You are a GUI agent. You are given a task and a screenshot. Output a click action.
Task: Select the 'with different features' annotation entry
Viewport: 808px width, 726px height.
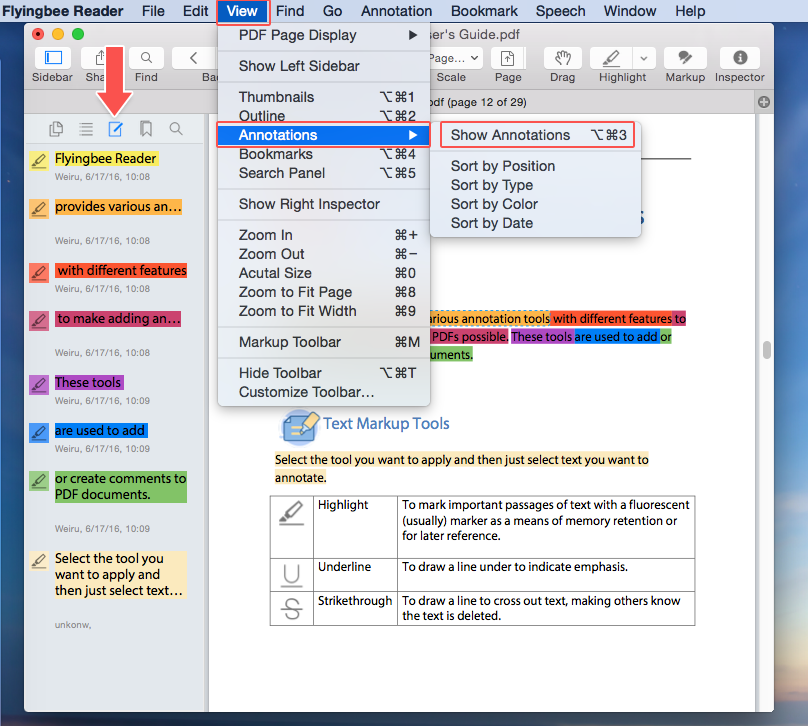[x=121, y=271]
